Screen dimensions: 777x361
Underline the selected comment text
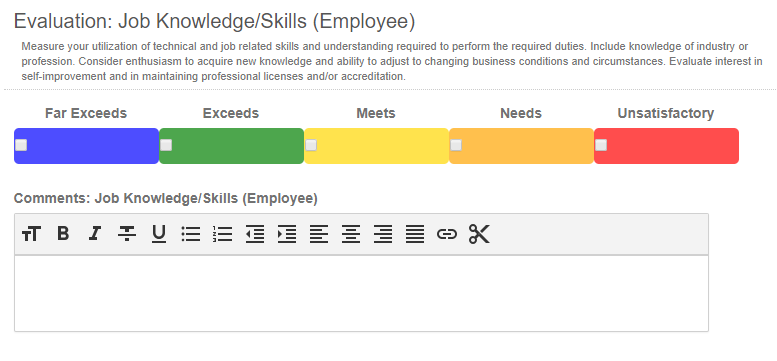click(159, 234)
